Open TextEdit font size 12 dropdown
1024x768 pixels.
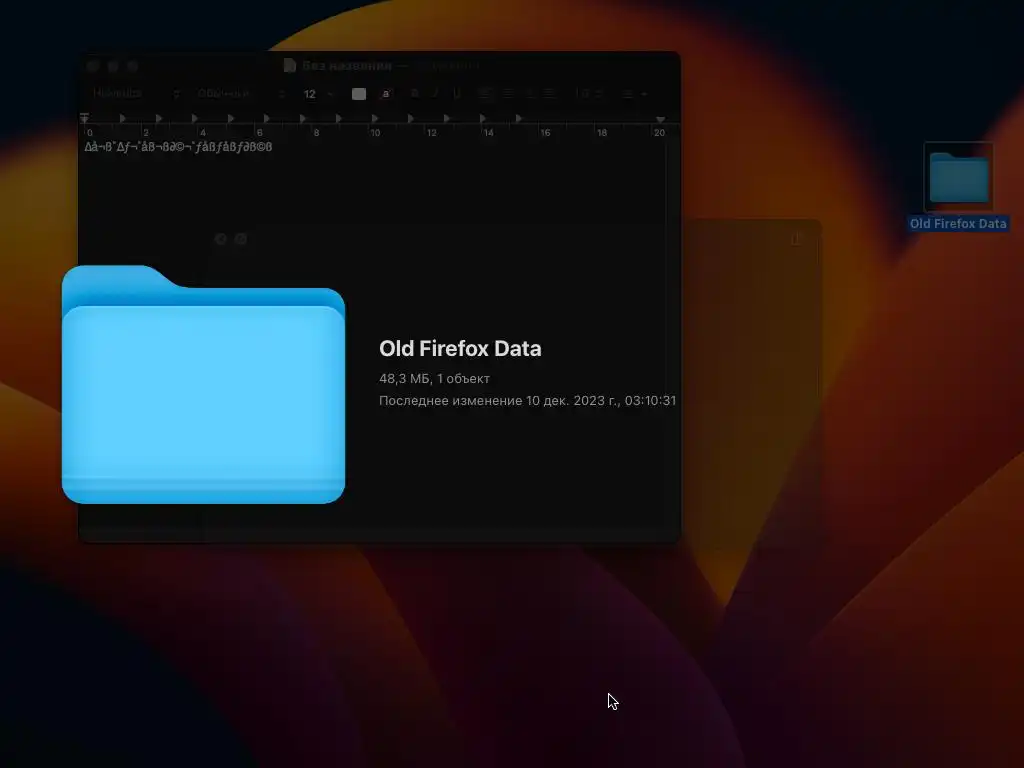[318, 94]
